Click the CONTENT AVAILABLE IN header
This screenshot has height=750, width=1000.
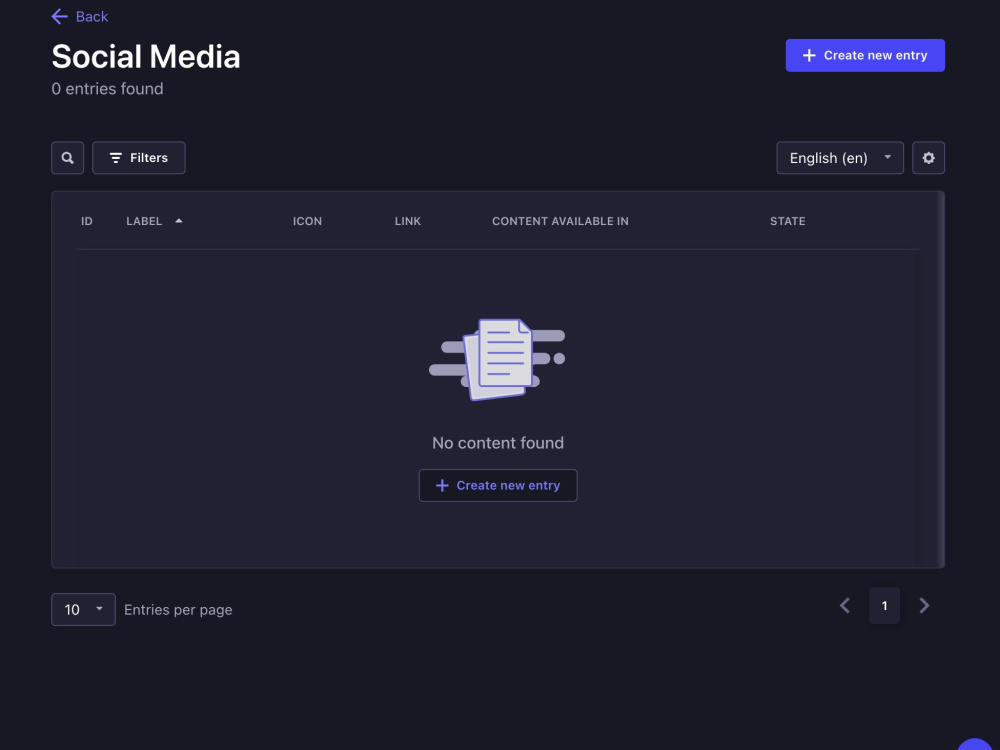coord(560,221)
